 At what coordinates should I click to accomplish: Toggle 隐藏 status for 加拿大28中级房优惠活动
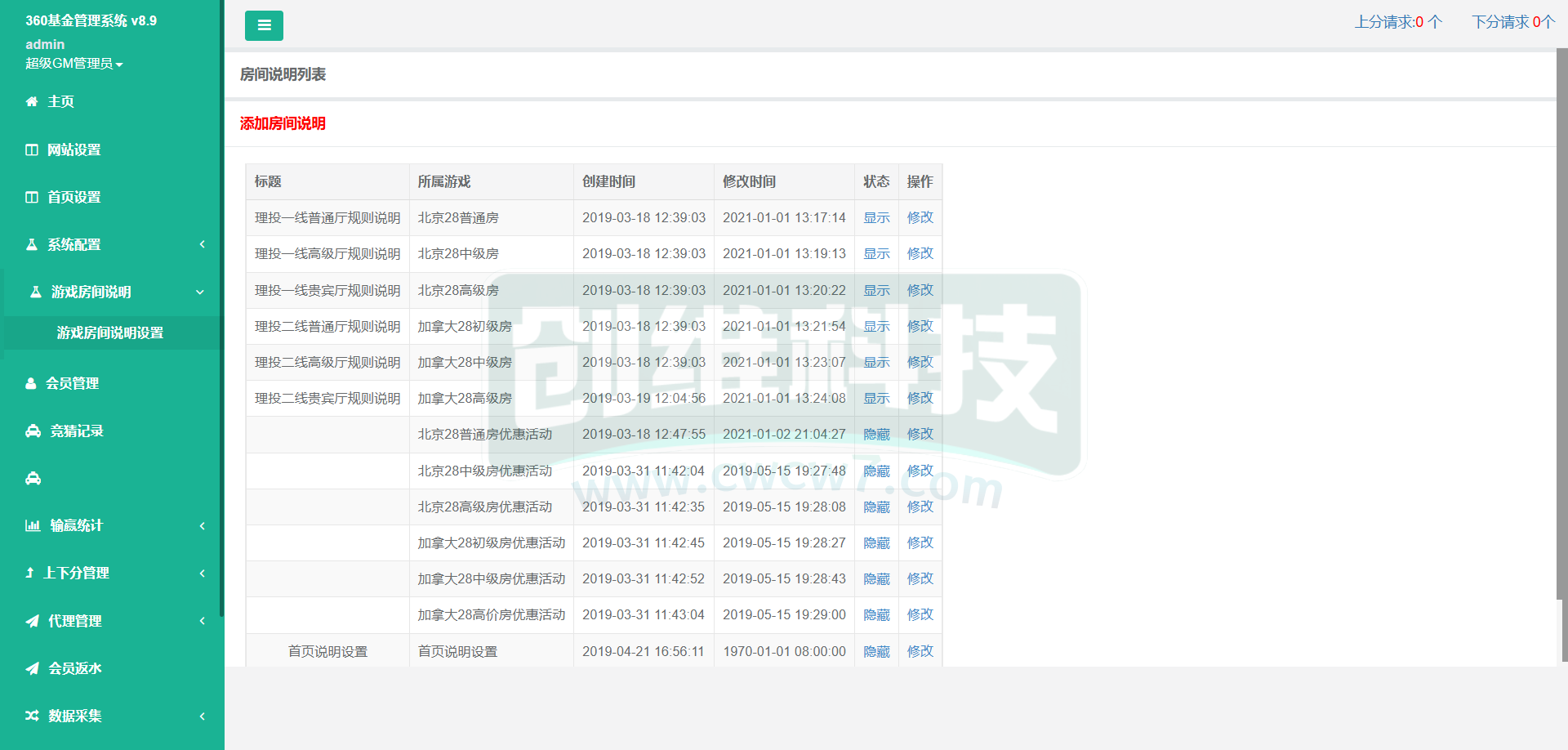pyautogui.click(x=876, y=578)
